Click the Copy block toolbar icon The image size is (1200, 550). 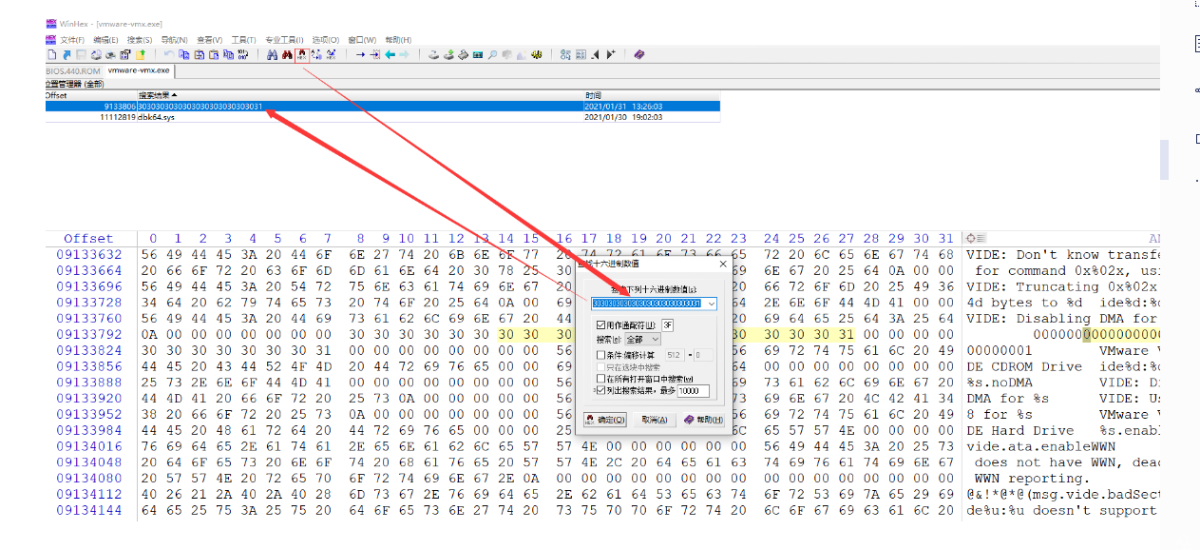[184, 54]
